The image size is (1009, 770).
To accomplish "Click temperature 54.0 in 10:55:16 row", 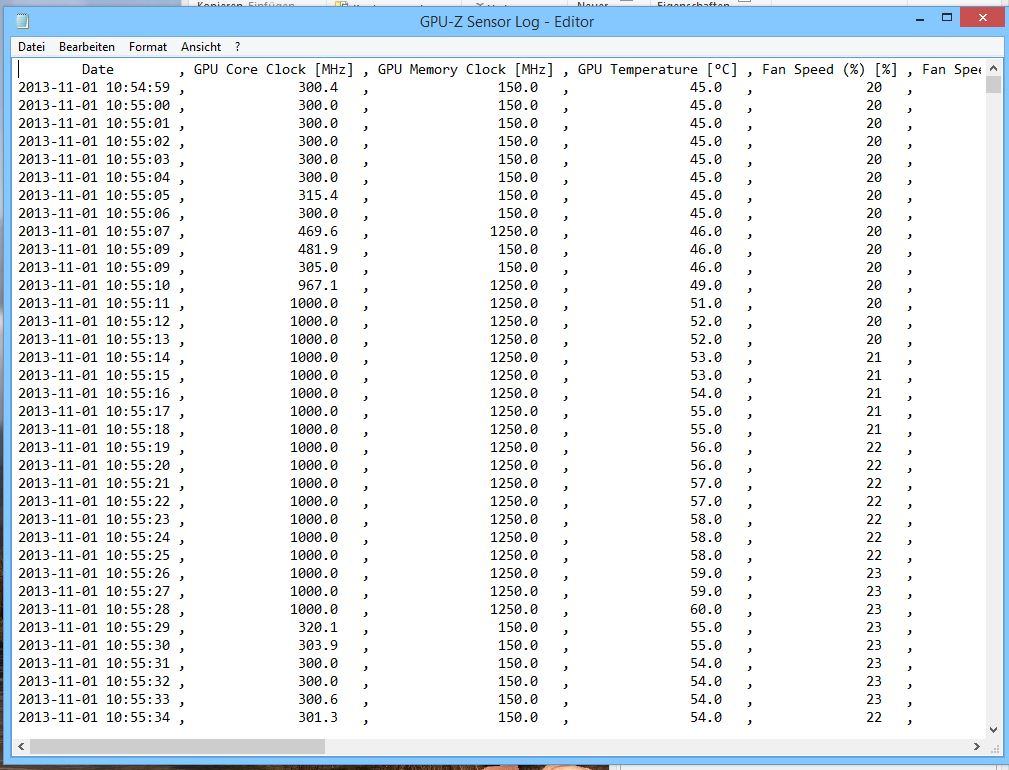I will coord(706,394).
